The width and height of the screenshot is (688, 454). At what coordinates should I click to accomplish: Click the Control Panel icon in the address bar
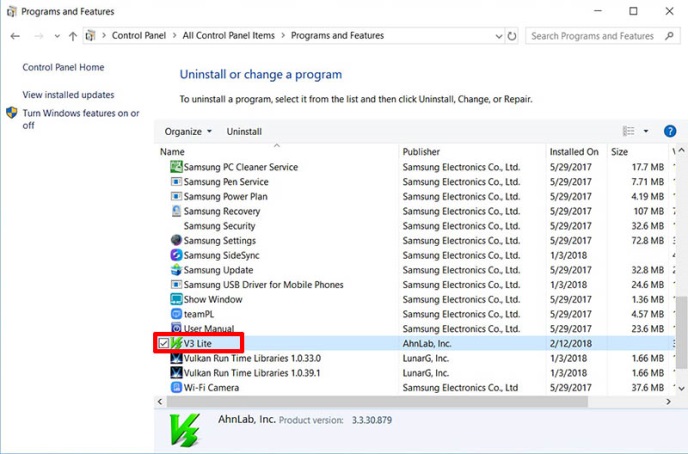click(x=90, y=36)
